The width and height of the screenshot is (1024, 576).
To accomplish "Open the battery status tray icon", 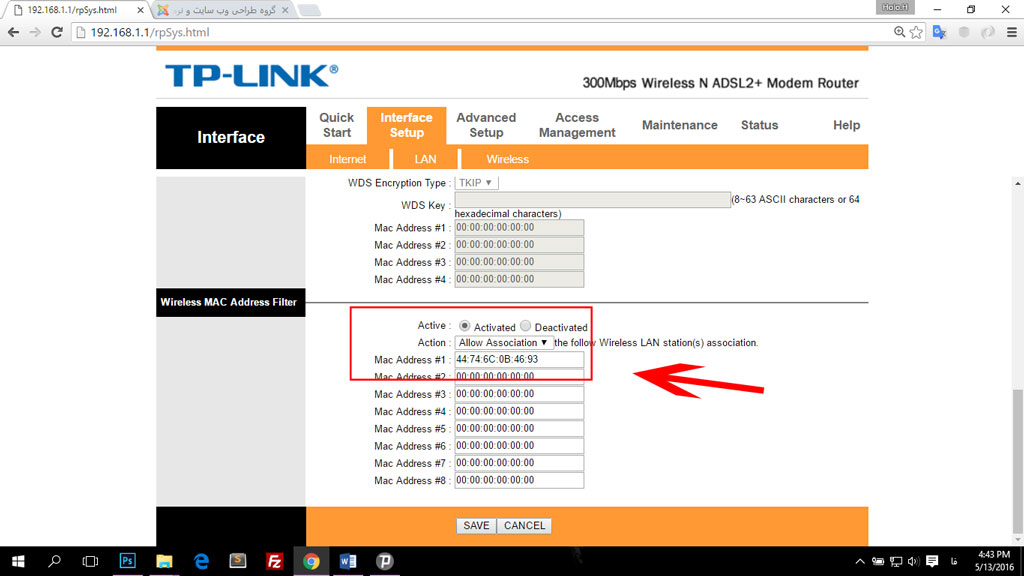I will click(x=878, y=562).
